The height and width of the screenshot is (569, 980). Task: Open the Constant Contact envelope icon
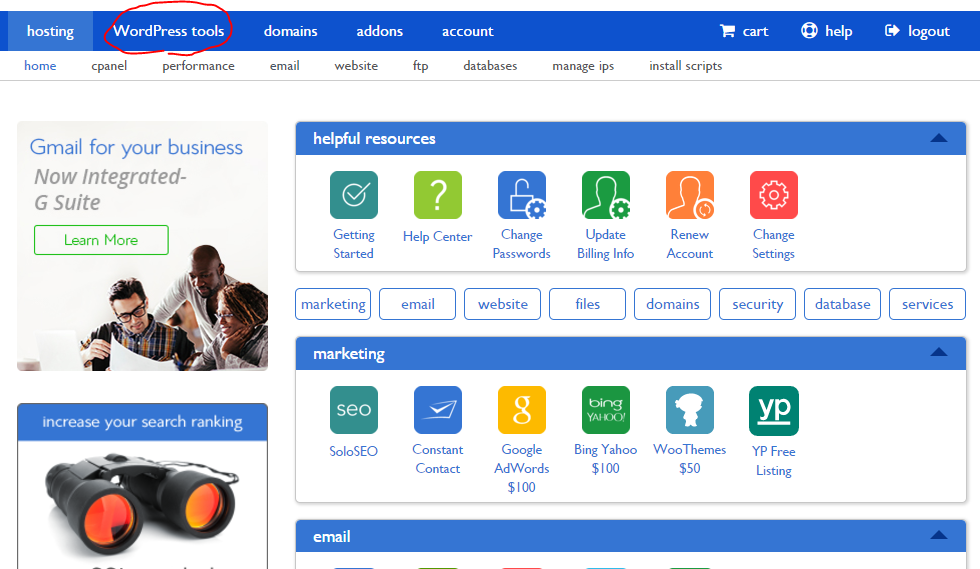pyautogui.click(x=438, y=410)
